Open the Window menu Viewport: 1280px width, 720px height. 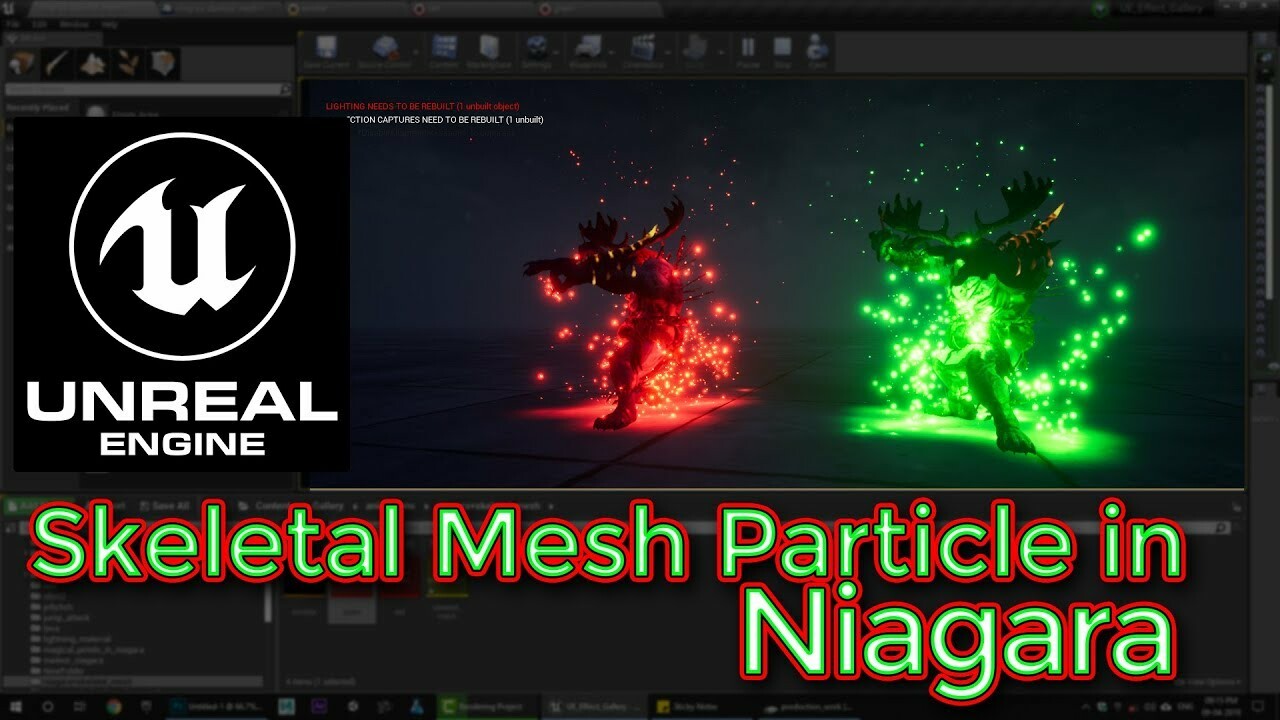click(x=73, y=23)
